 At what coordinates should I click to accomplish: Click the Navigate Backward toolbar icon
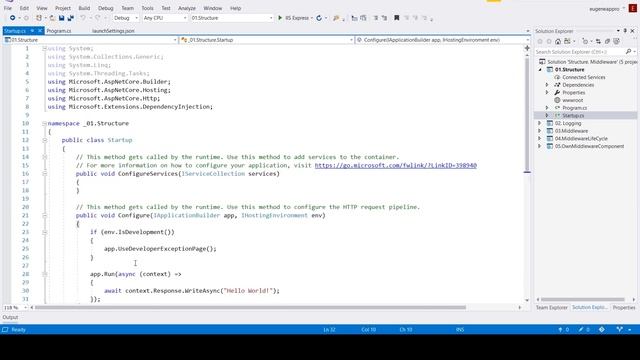(x=12, y=18)
